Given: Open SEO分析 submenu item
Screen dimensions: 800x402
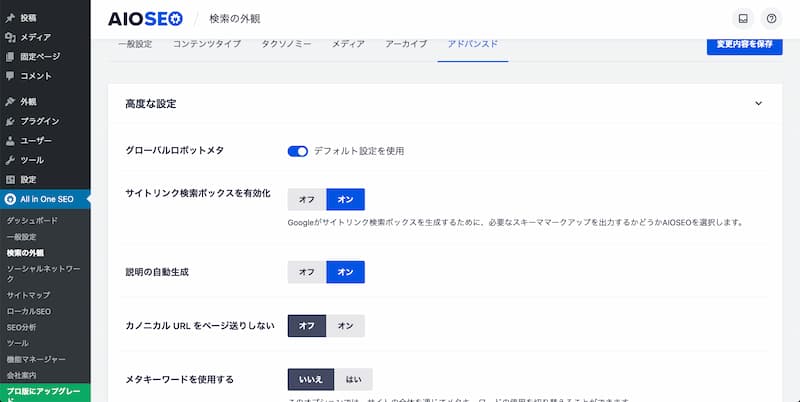Looking at the screenshot, I should (x=21, y=328).
